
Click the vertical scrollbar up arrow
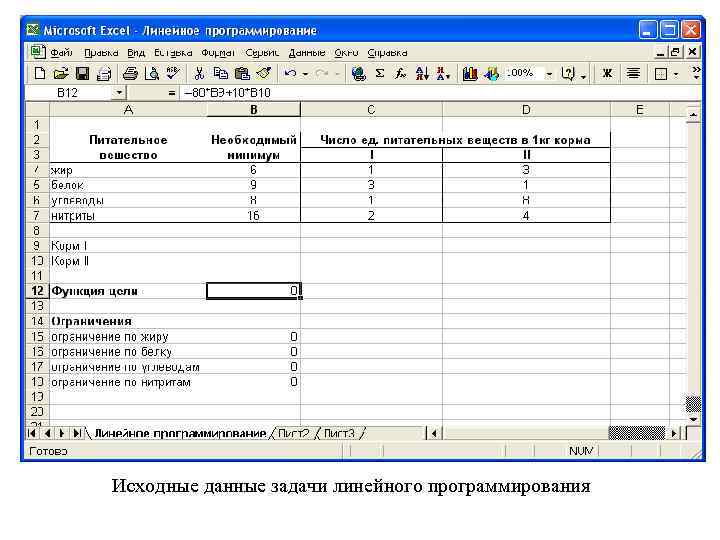693,114
